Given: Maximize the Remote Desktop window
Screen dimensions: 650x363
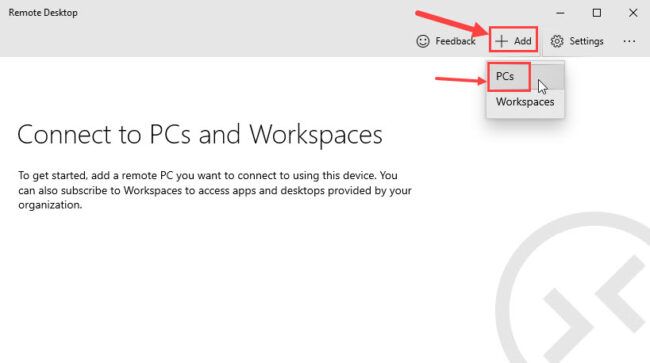Looking at the screenshot, I should point(597,13).
